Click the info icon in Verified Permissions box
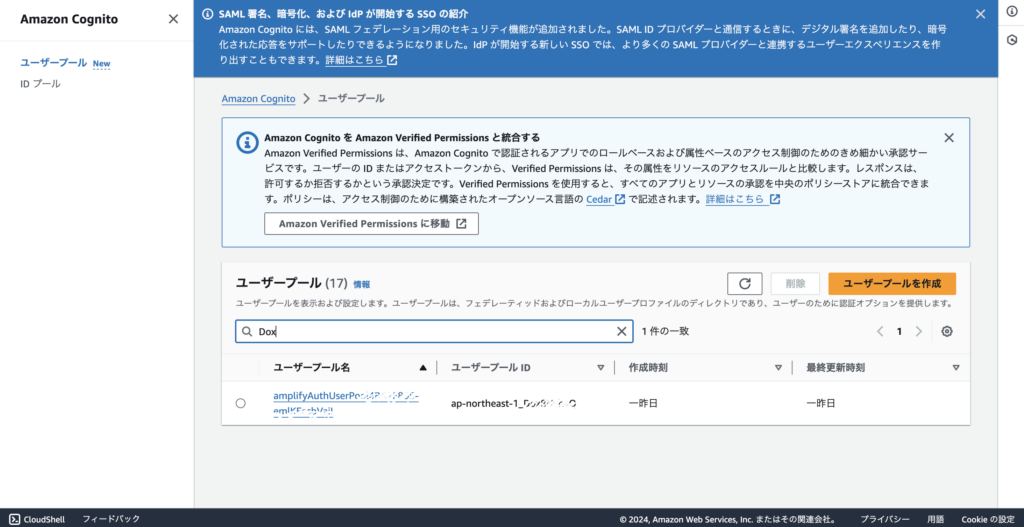This screenshot has height=527, width=1024. (x=247, y=143)
